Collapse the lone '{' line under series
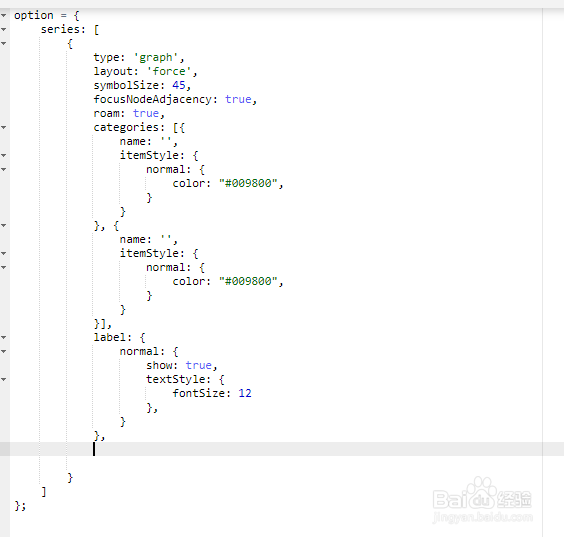This screenshot has height=537, width=564. (4, 44)
